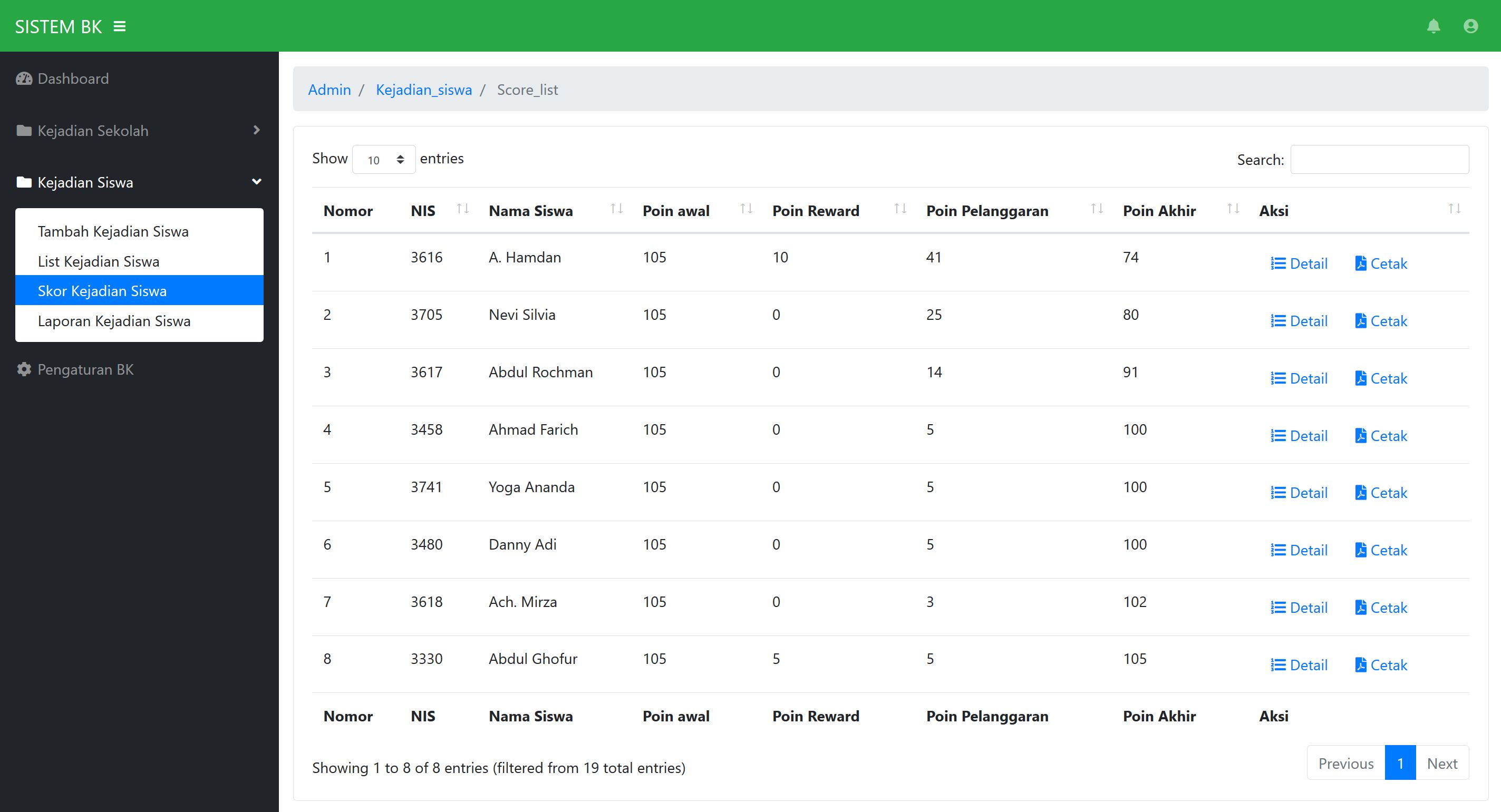Screen dimensions: 1501x812
Task: Click the Next pagination button
Action: click(x=1442, y=763)
